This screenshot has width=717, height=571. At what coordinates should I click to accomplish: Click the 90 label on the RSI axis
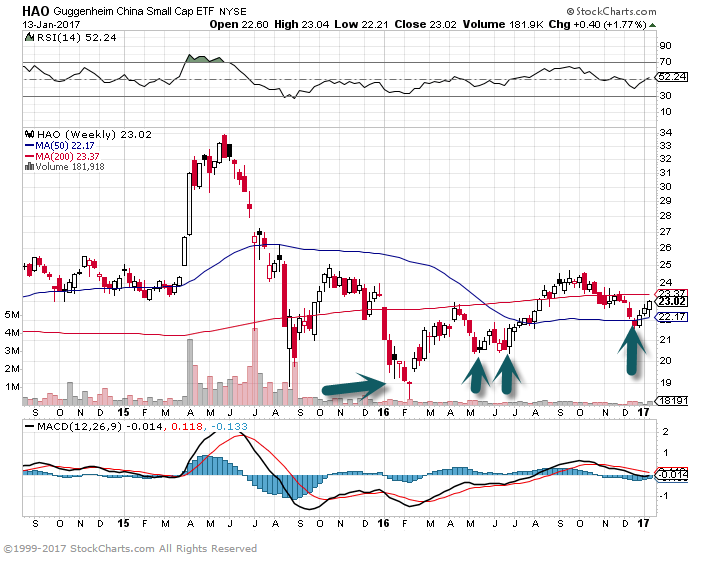(x=665, y=45)
